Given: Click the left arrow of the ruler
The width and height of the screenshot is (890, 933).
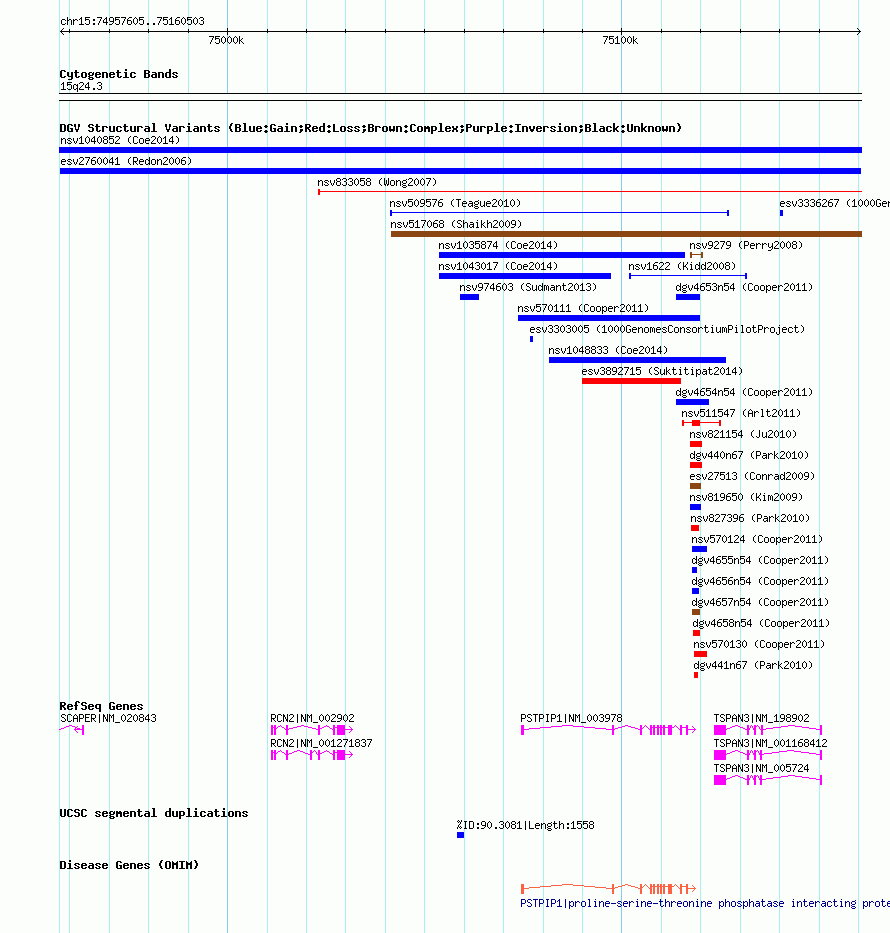Looking at the screenshot, I should click(64, 32).
